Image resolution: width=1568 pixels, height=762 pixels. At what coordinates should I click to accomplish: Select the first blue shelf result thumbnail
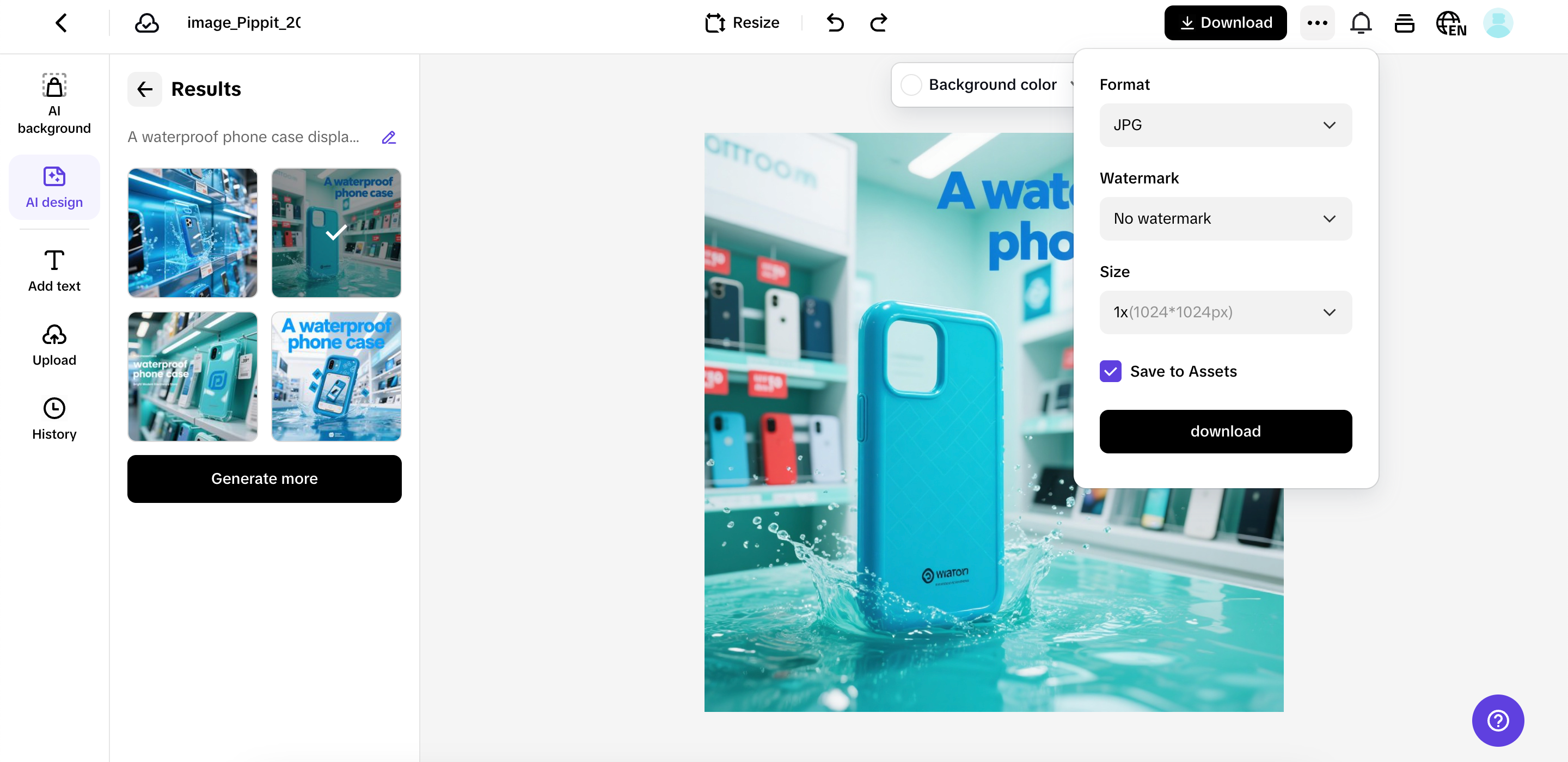(192, 233)
